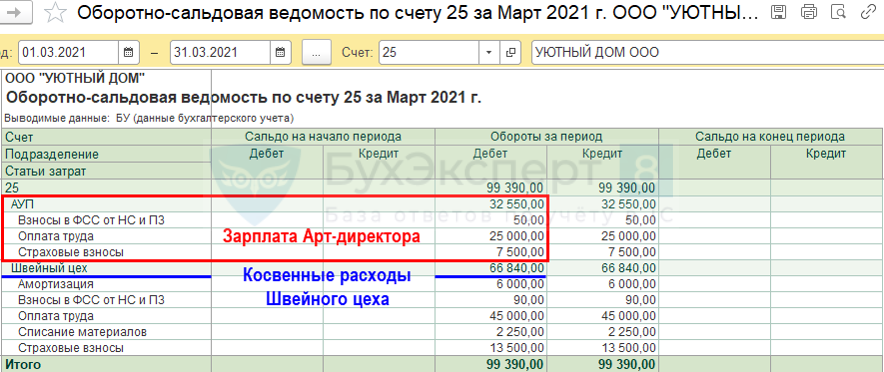Click debit turnover 66 840,00 for Швейный цех
Screen dimensions: 884x372
pos(490,268)
